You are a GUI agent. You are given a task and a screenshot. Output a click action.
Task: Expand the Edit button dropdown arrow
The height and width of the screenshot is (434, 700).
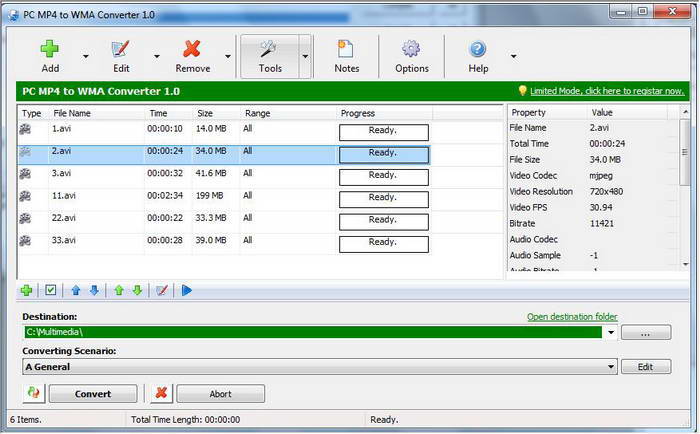157,56
